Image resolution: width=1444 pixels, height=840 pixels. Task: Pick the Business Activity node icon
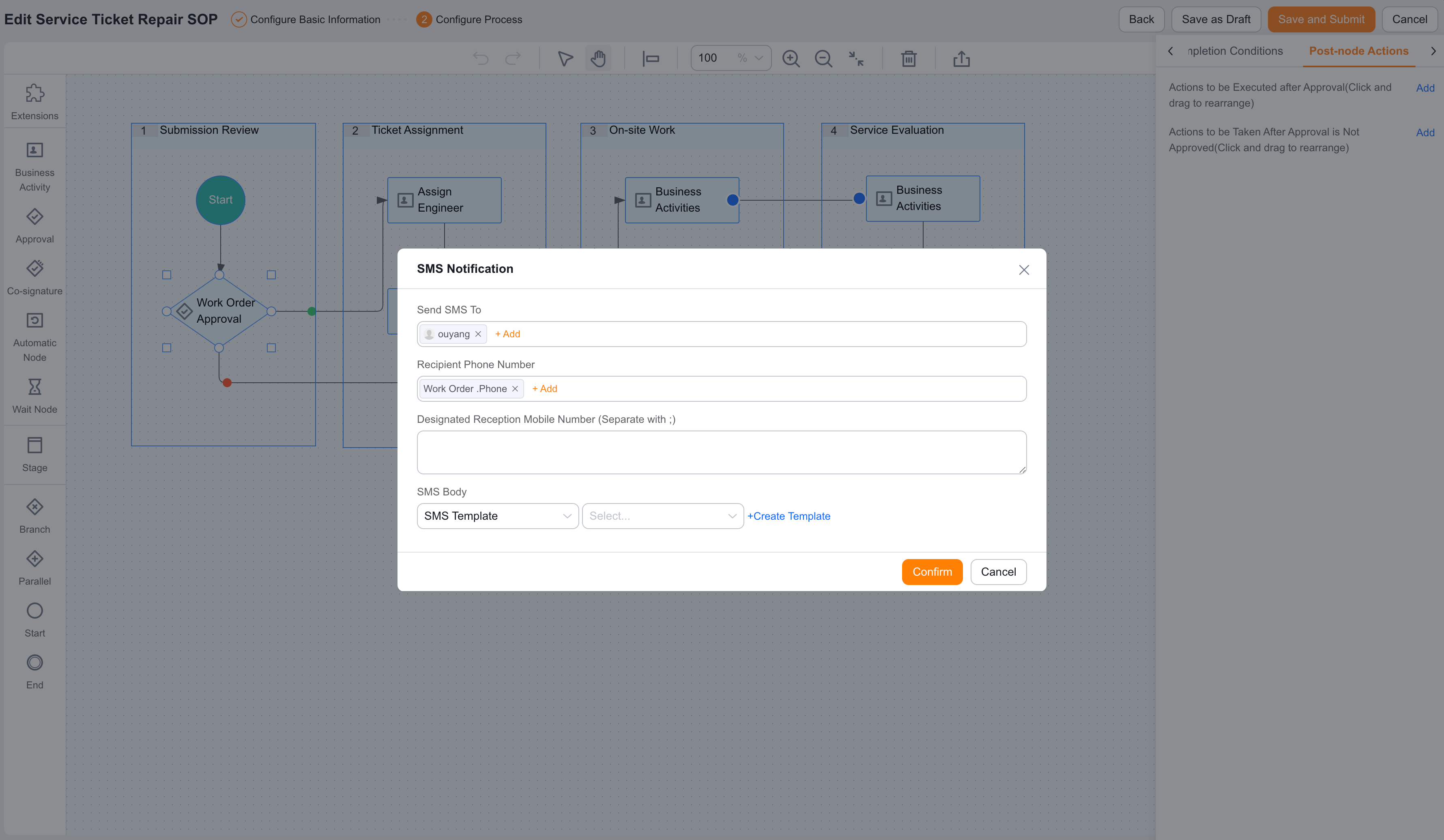pos(34,150)
